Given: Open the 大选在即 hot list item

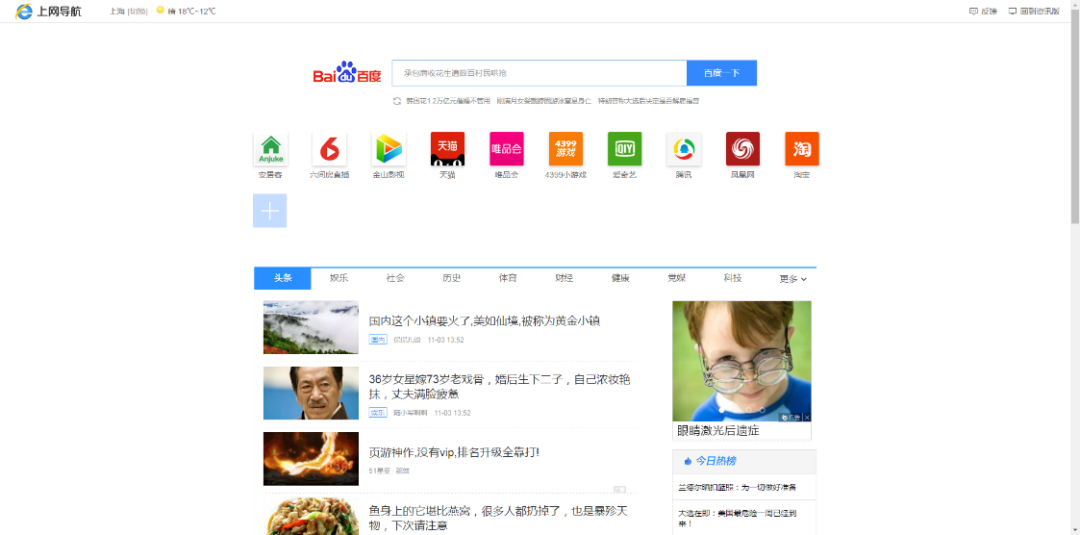Looking at the screenshot, I should (x=738, y=518).
